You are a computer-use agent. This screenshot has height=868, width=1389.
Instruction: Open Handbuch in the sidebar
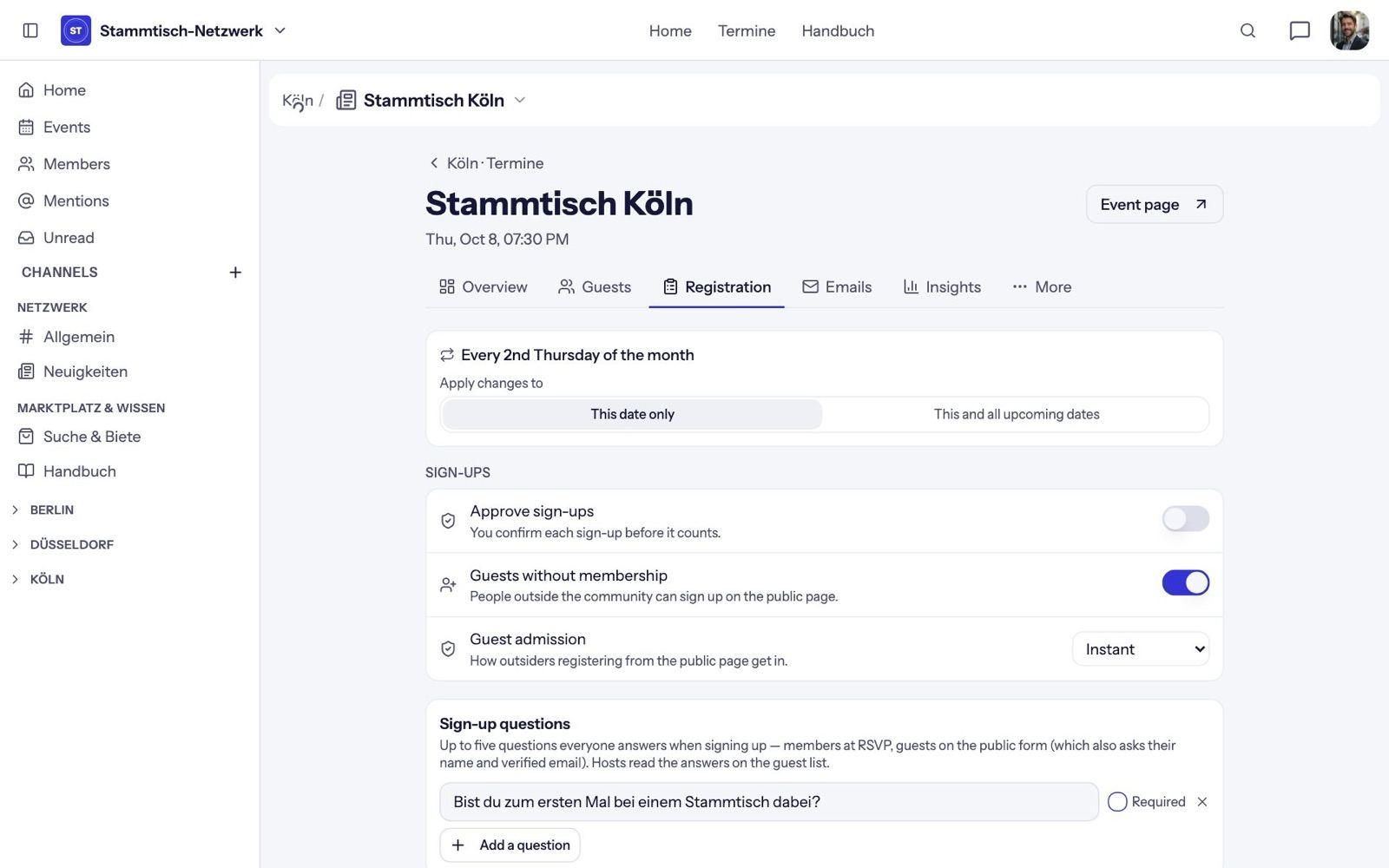pos(67,471)
